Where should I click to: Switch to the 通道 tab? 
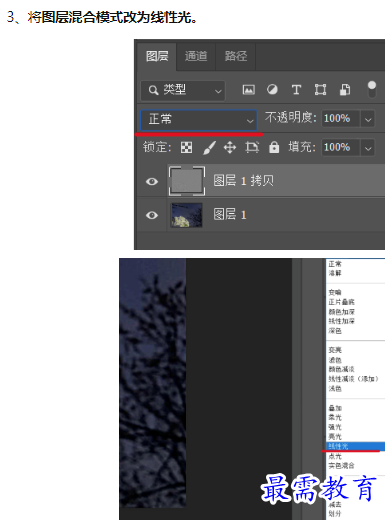(x=196, y=56)
